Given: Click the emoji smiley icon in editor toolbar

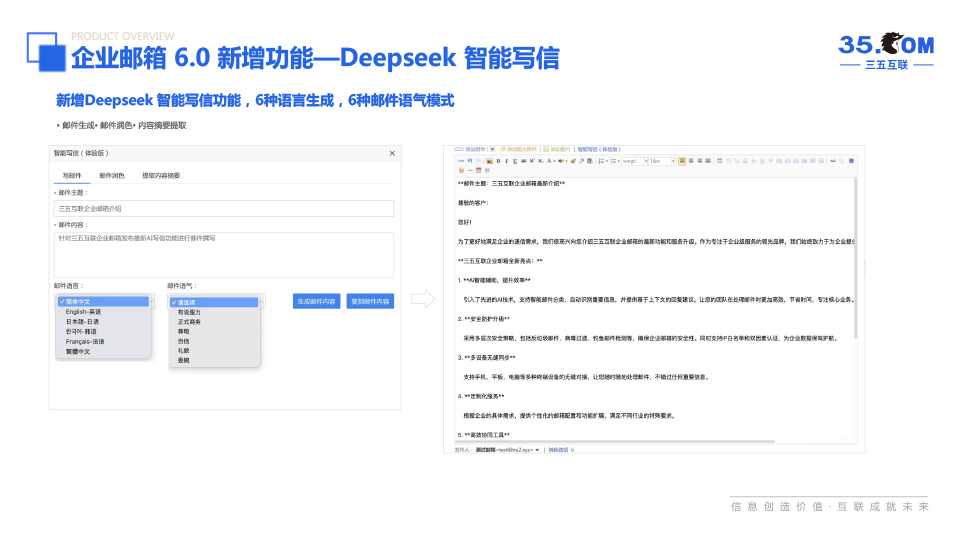Looking at the screenshot, I should (461, 170).
